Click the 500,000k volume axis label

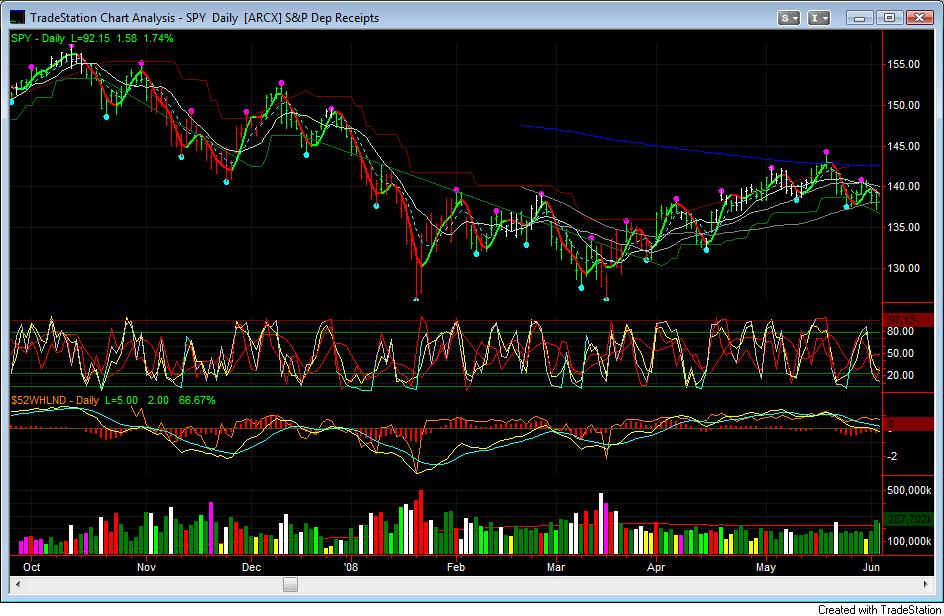[909, 491]
